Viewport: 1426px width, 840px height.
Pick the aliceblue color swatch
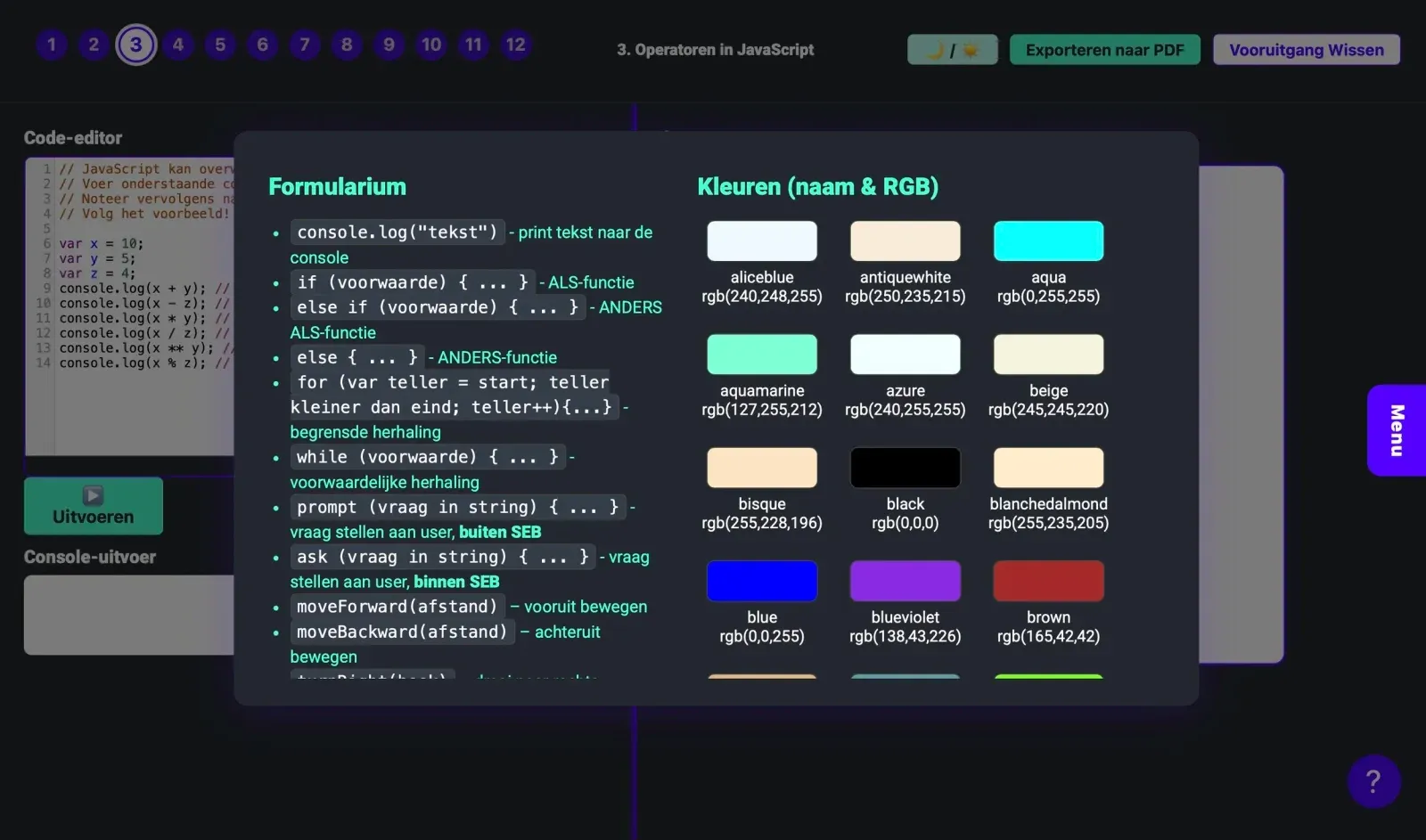tap(762, 241)
